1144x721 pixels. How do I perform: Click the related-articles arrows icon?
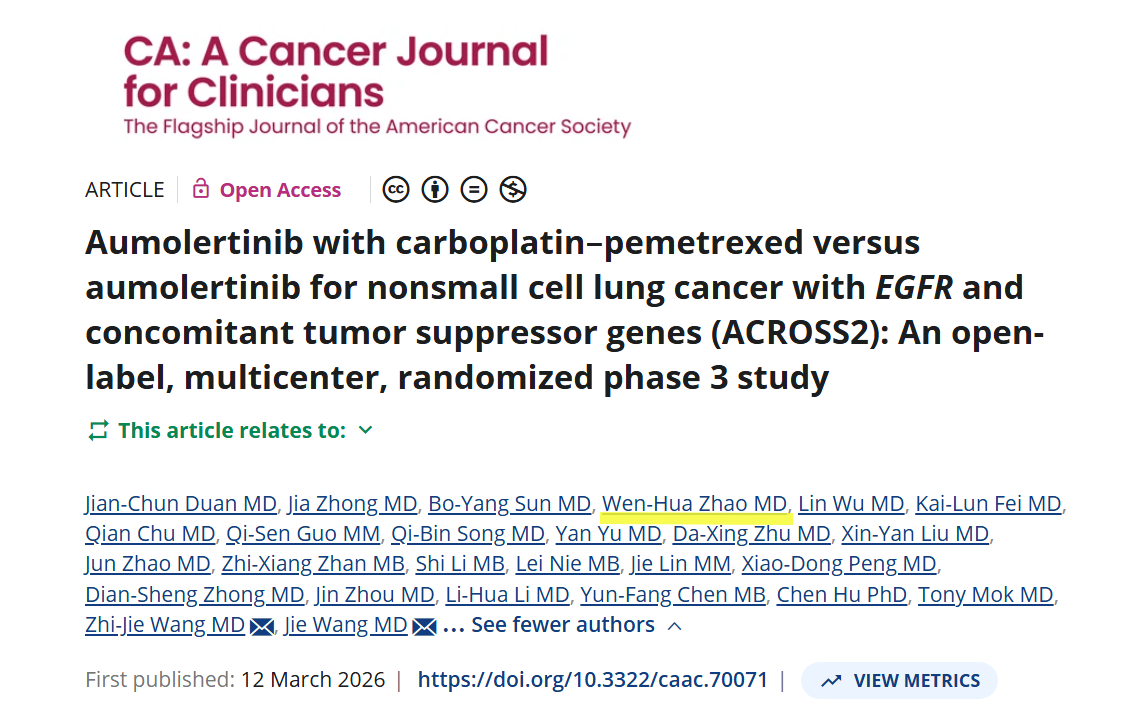pyautogui.click(x=98, y=431)
